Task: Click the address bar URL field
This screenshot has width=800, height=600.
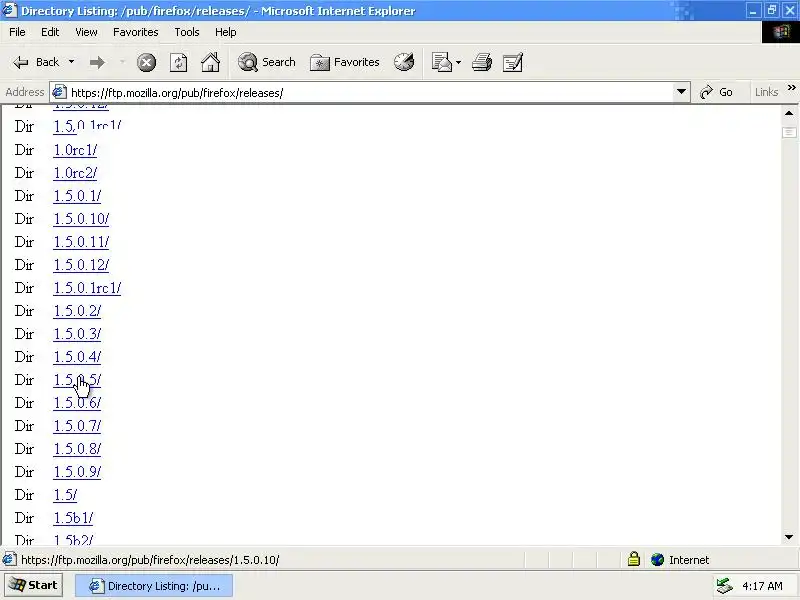Action: click(x=370, y=92)
